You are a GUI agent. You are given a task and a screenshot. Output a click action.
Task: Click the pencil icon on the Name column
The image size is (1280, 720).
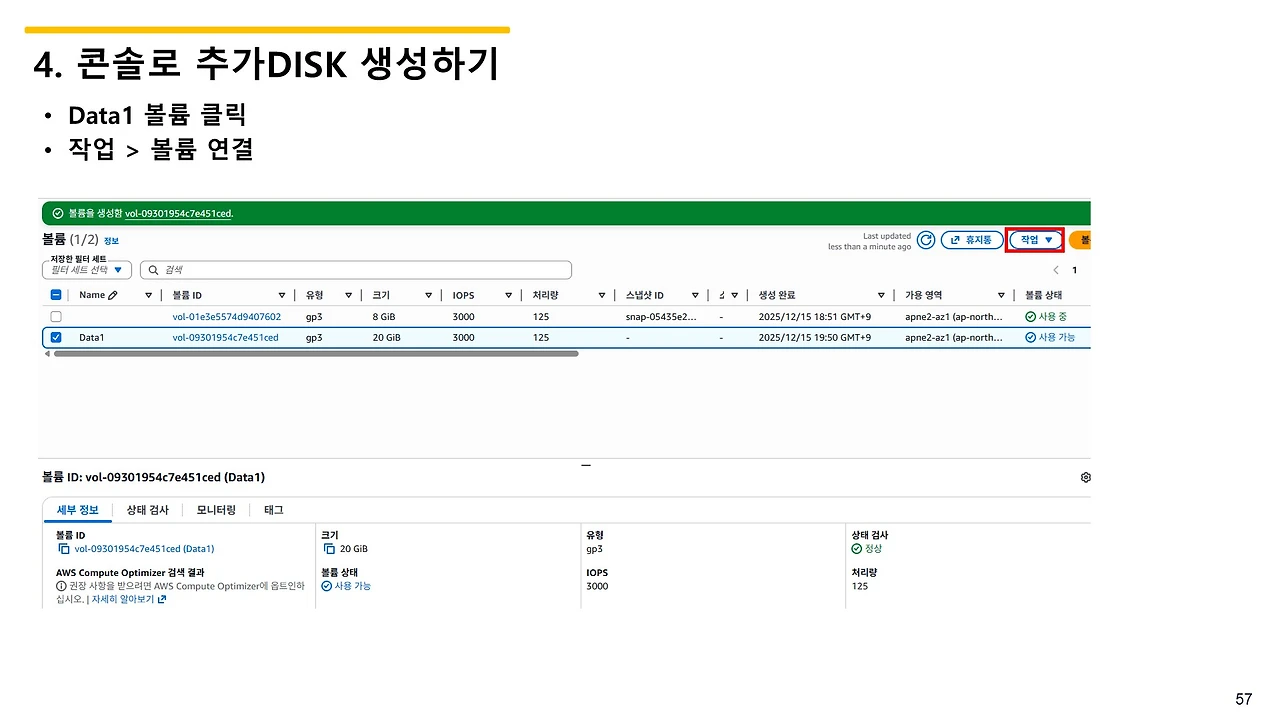click(114, 295)
